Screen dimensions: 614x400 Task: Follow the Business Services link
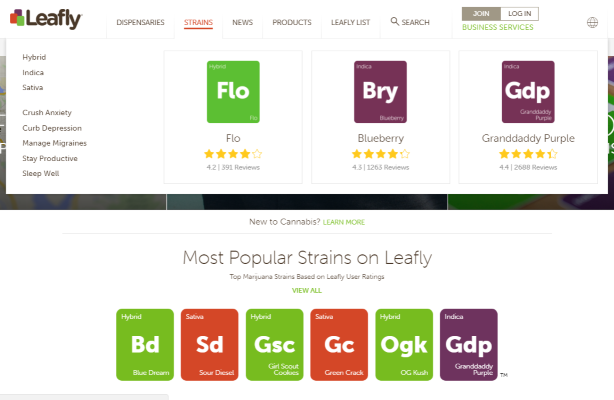(497, 27)
